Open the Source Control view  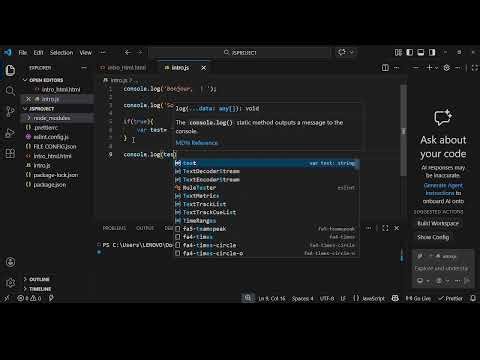pyautogui.click(x=10, y=111)
